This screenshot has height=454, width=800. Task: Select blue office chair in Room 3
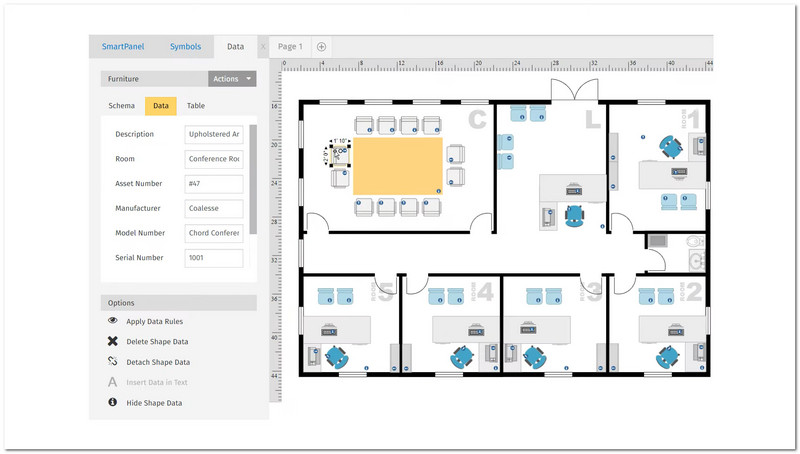[534, 357]
